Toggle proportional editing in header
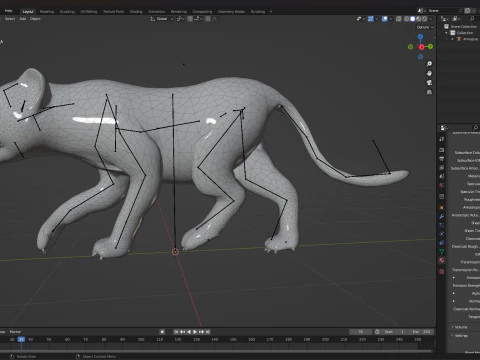The width and height of the screenshot is (480, 360). (208, 19)
